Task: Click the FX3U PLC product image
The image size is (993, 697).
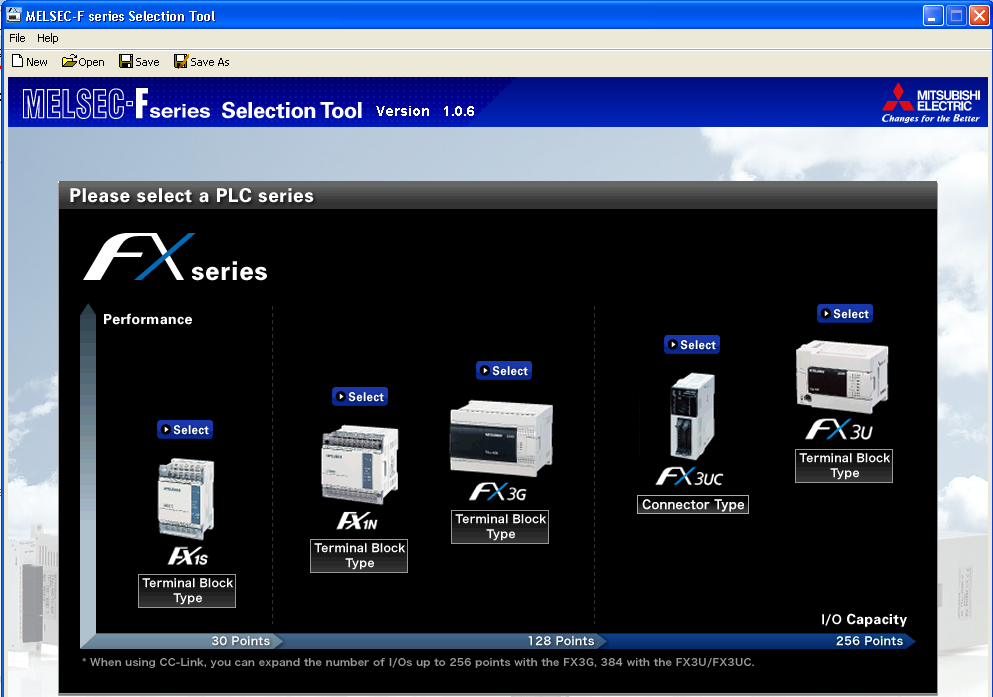Action: click(842, 377)
